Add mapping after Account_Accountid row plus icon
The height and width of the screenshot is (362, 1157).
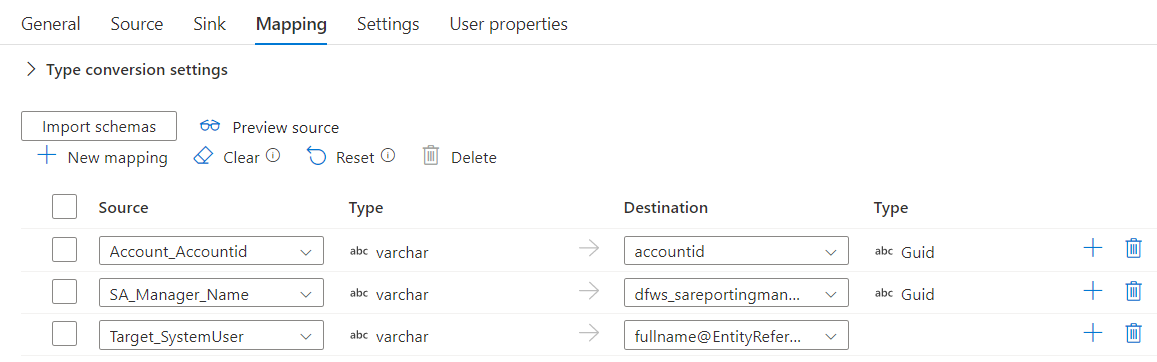pyautogui.click(x=1092, y=249)
